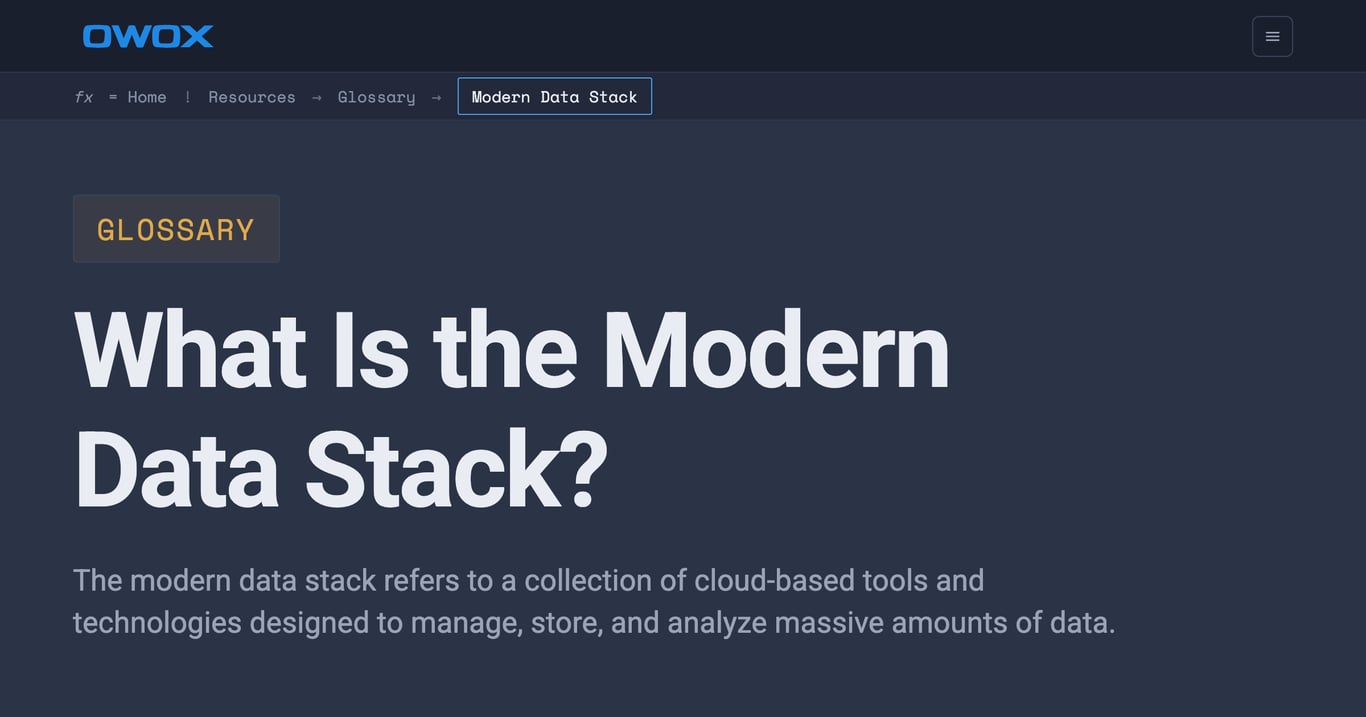This screenshot has height=717, width=1366.
Task: Click the GLOSSARY category badge
Action: [x=176, y=229]
